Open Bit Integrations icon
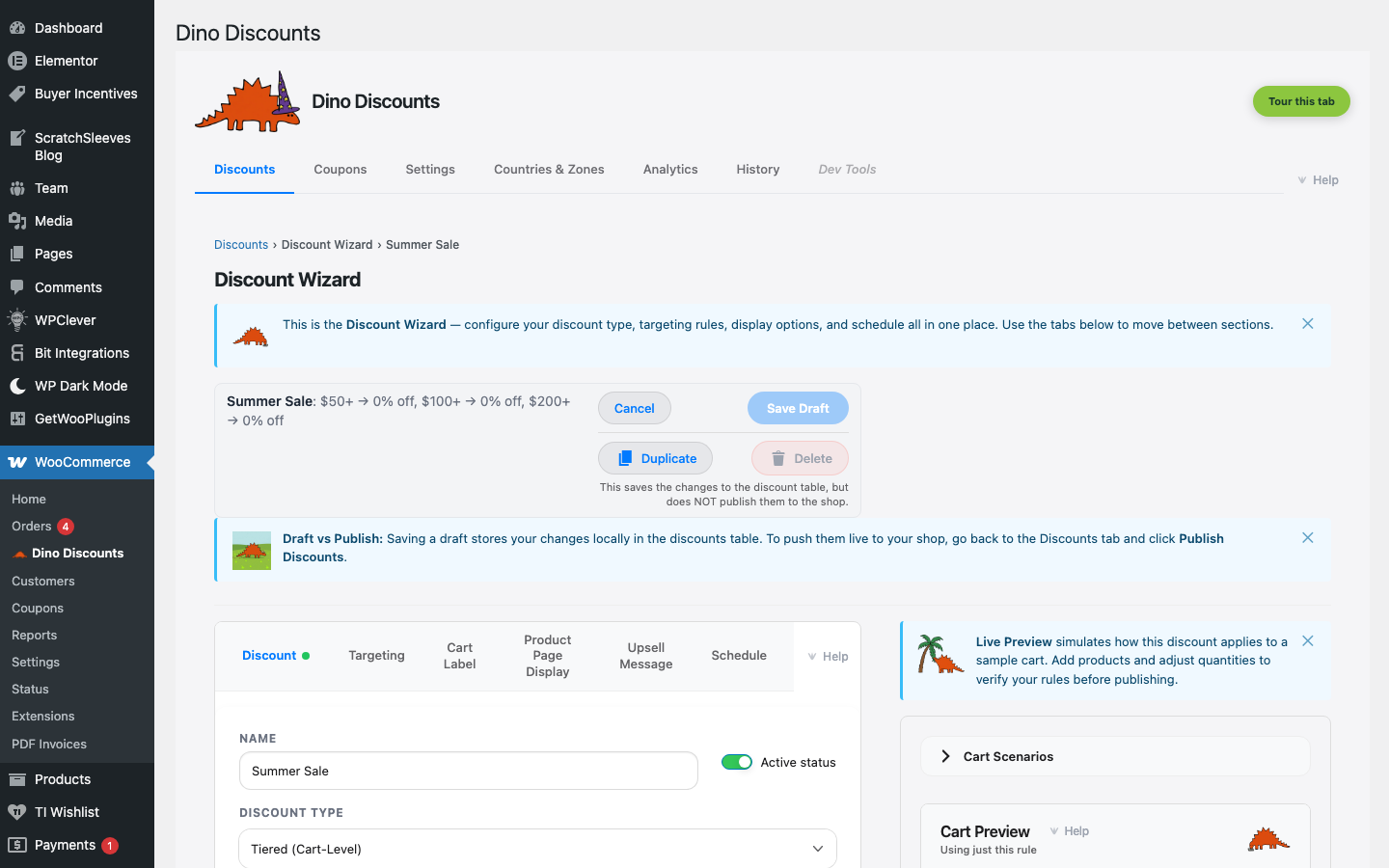Screen dimensions: 1389x868 click(17, 353)
